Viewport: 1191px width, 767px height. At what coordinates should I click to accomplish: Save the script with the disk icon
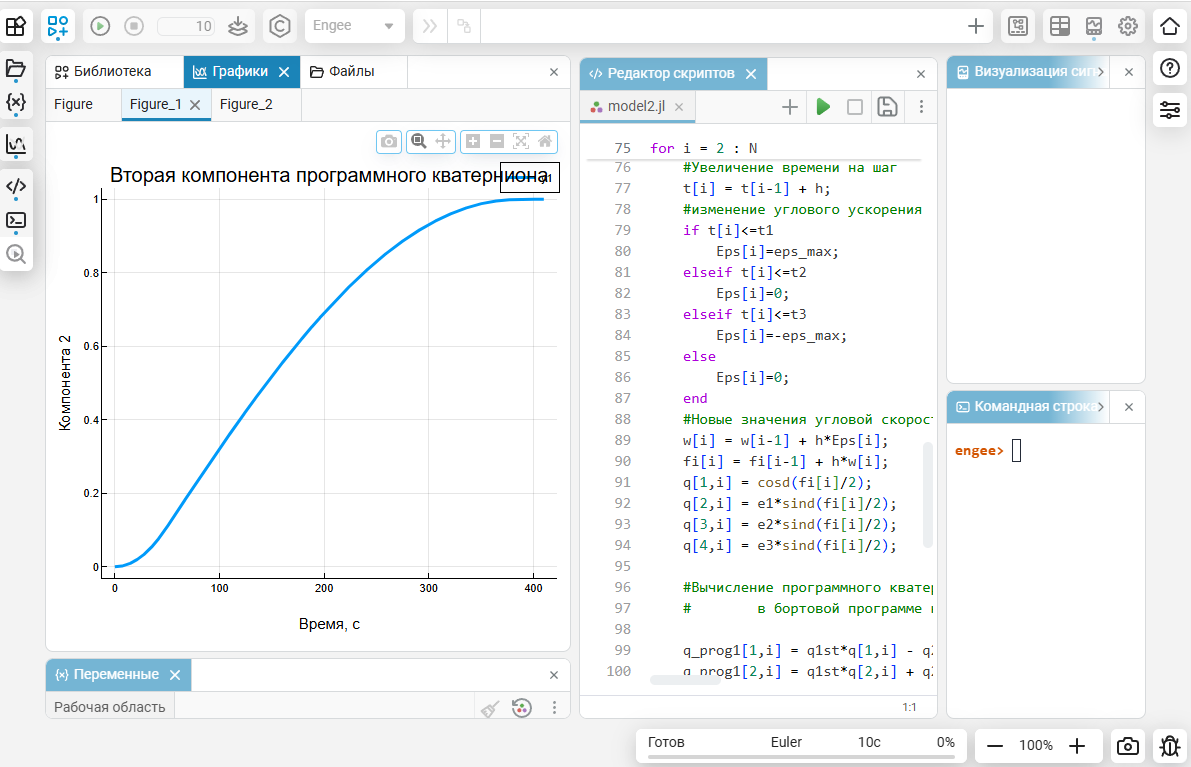pyautogui.click(x=887, y=107)
